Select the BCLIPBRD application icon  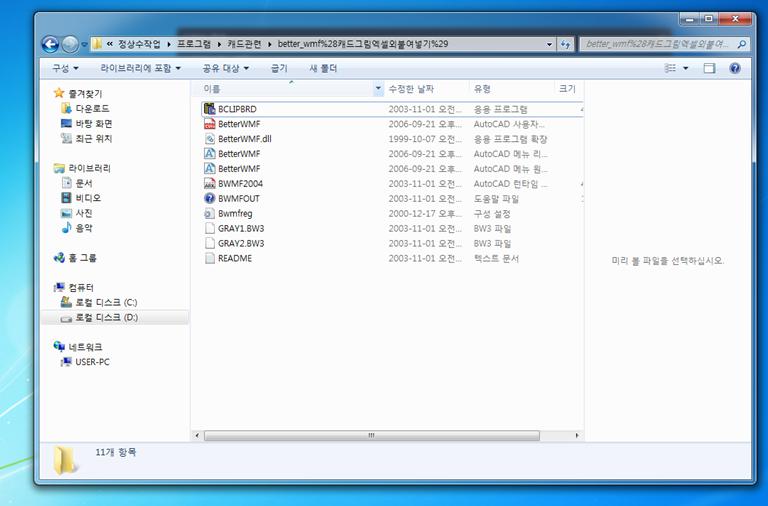click(x=210, y=109)
